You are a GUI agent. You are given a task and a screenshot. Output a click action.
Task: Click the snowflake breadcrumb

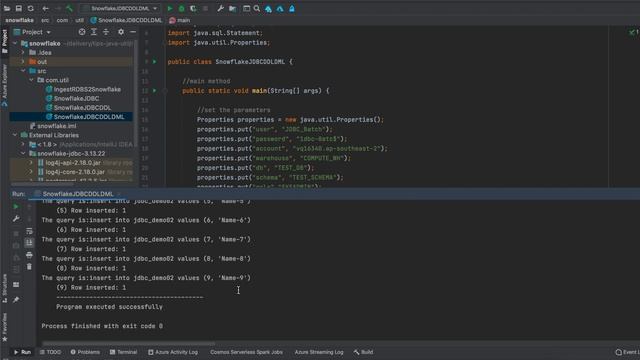pyautogui.click(x=19, y=20)
